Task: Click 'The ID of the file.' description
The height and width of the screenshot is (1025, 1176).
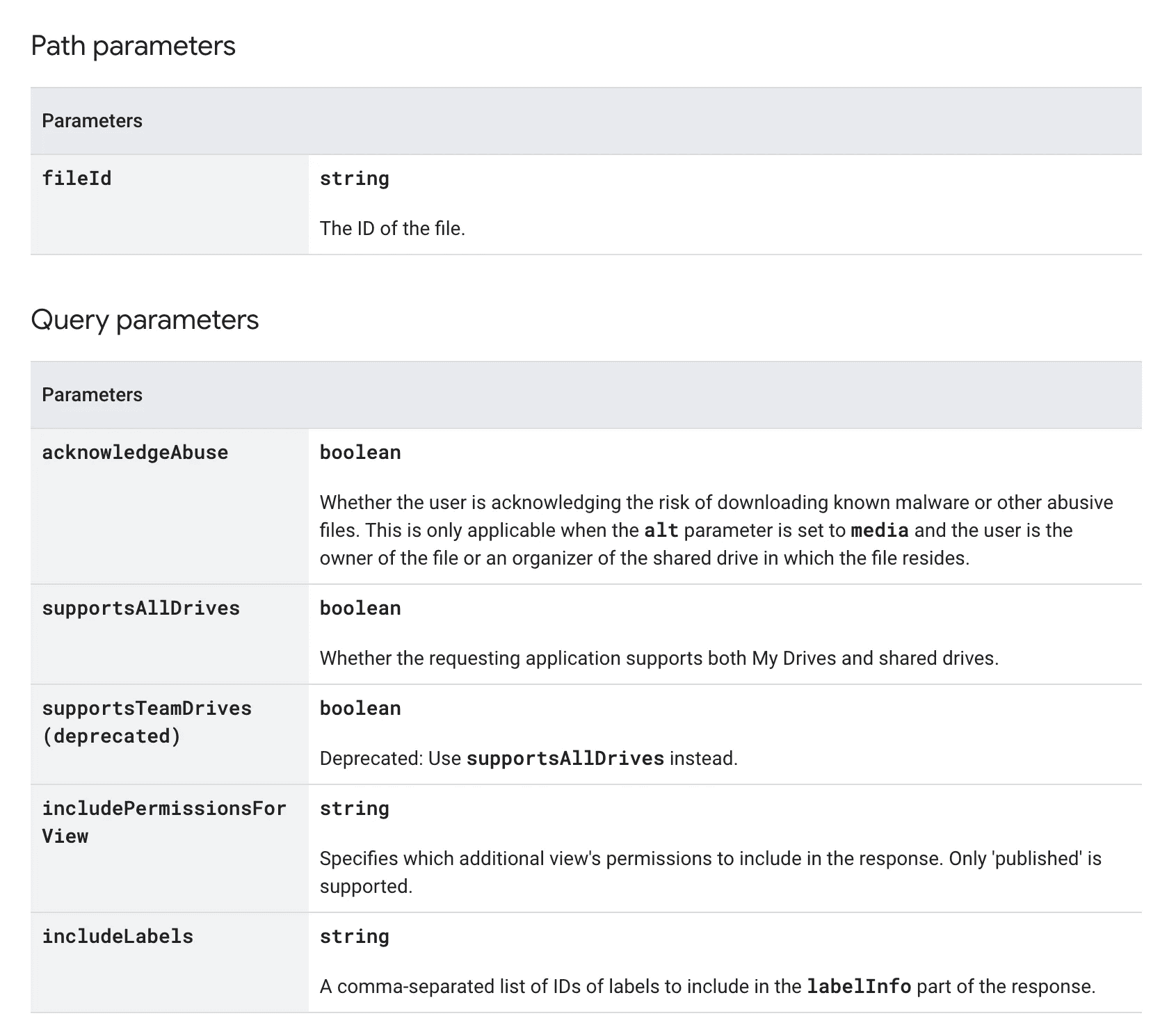Action: [392, 229]
